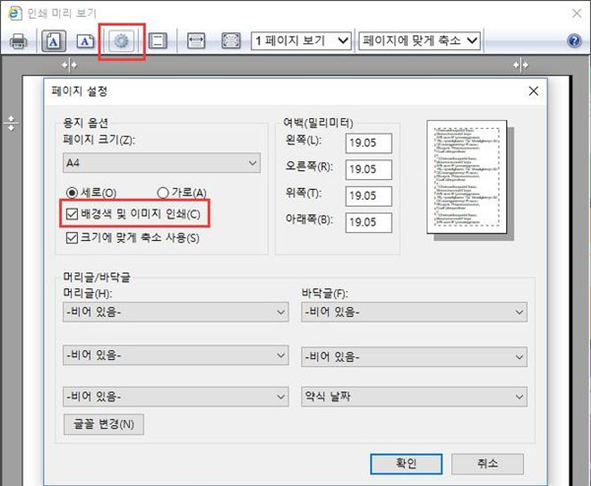
Task: Uncheck 배경색 및 이미지 인쇄 checkbox
Action: point(72,214)
